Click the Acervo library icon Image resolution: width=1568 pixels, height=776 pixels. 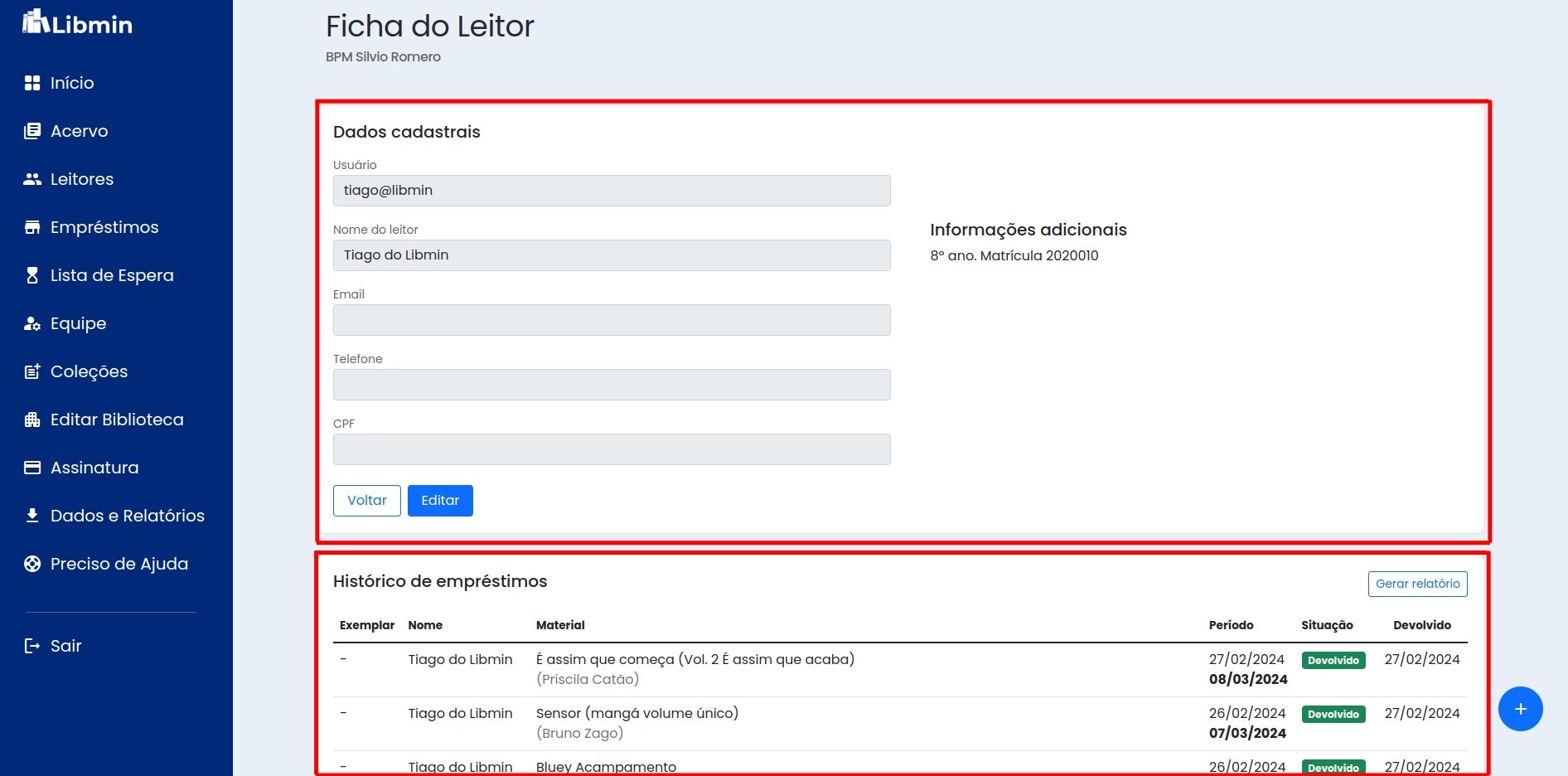pyautogui.click(x=32, y=131)
